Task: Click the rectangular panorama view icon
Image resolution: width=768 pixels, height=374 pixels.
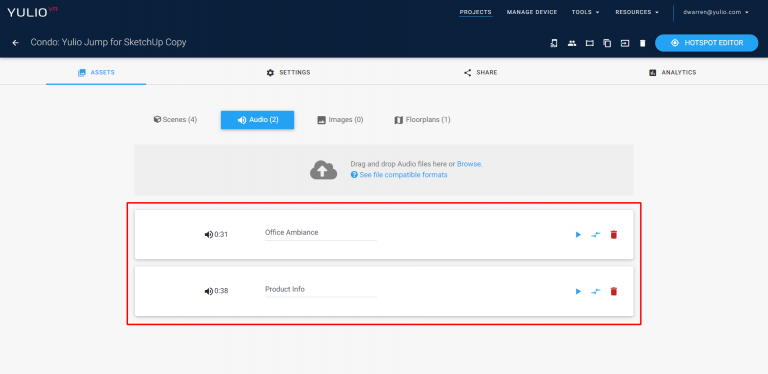Action: pyautogui.click(x=590, y=43)
